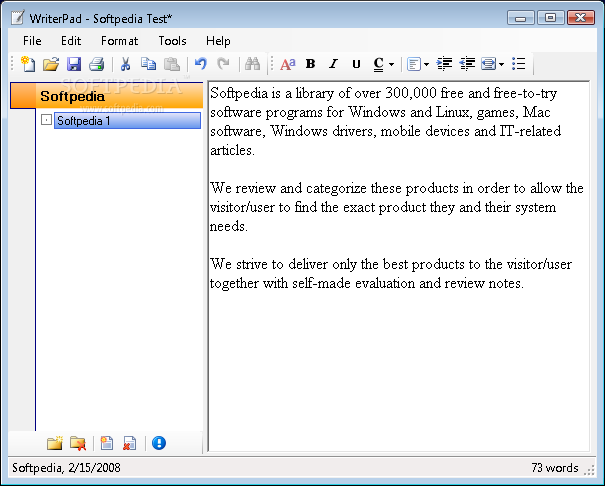This screenshot has height=486, width=605.
Task: Click the 73 words counter
Action: coord(554,468)
